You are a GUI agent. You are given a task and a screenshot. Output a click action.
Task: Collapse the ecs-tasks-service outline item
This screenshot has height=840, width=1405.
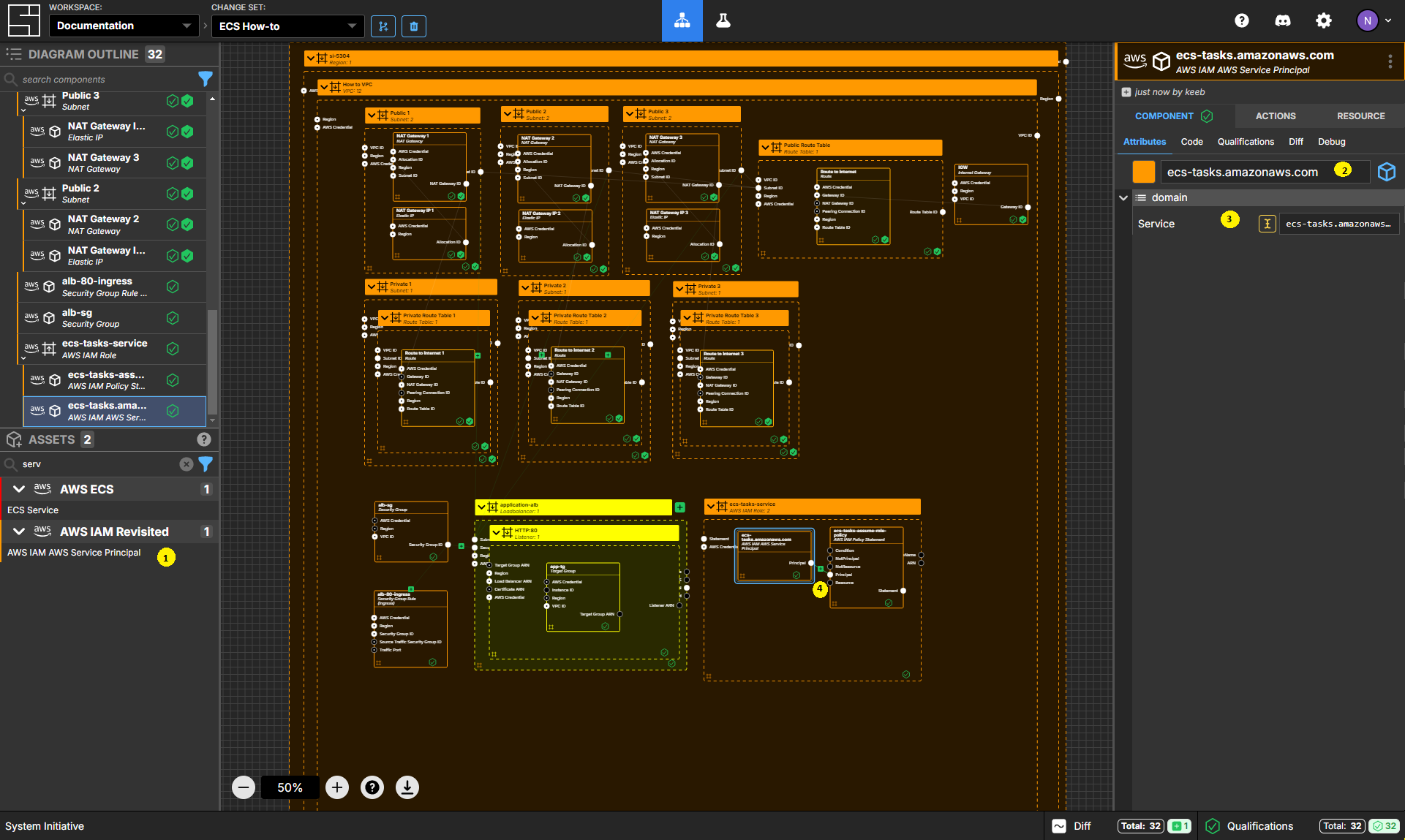click(x=23, y=358)
